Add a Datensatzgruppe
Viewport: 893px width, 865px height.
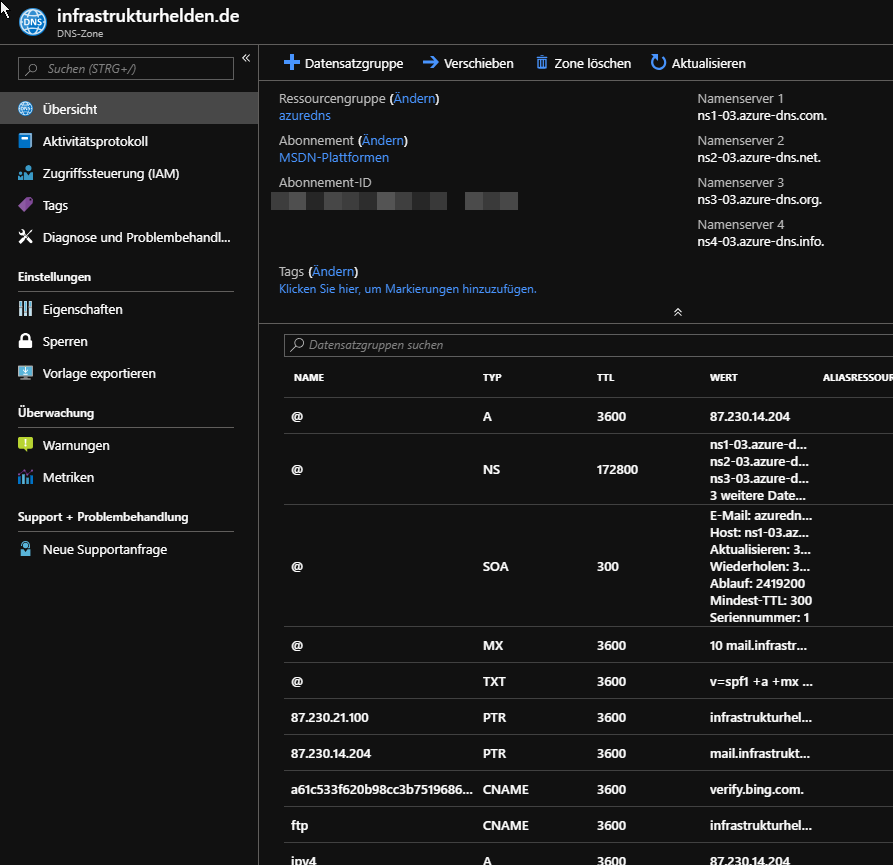[343, 63]
